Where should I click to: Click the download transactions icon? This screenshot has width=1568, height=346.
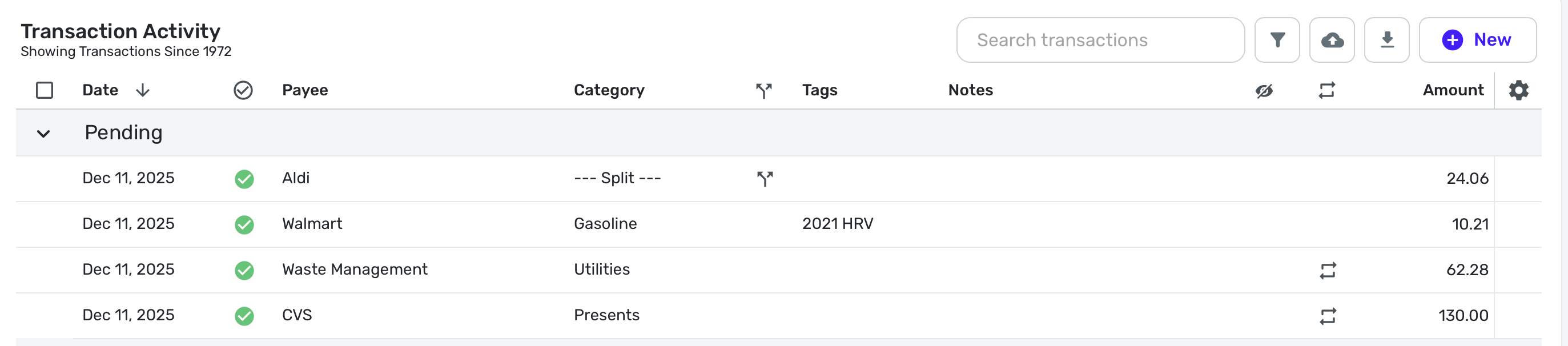pyautogui.click(x=1386, y=40)
